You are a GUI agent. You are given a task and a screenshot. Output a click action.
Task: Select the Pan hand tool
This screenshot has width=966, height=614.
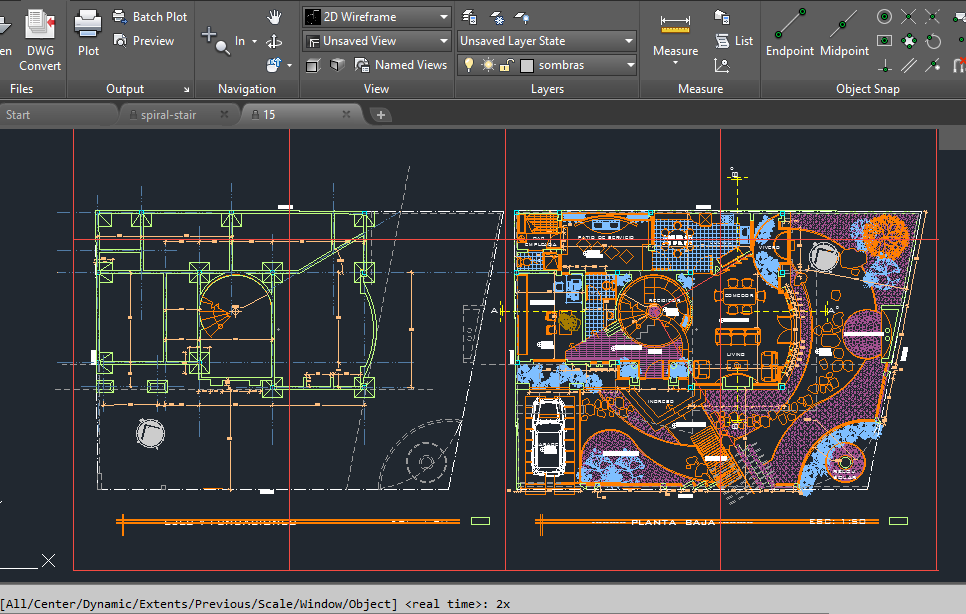coord(274,17)
